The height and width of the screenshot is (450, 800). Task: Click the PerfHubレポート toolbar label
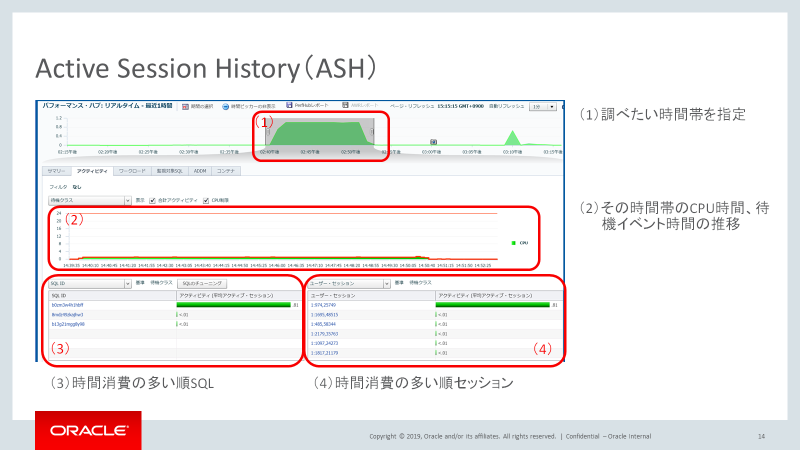[312, 105]
